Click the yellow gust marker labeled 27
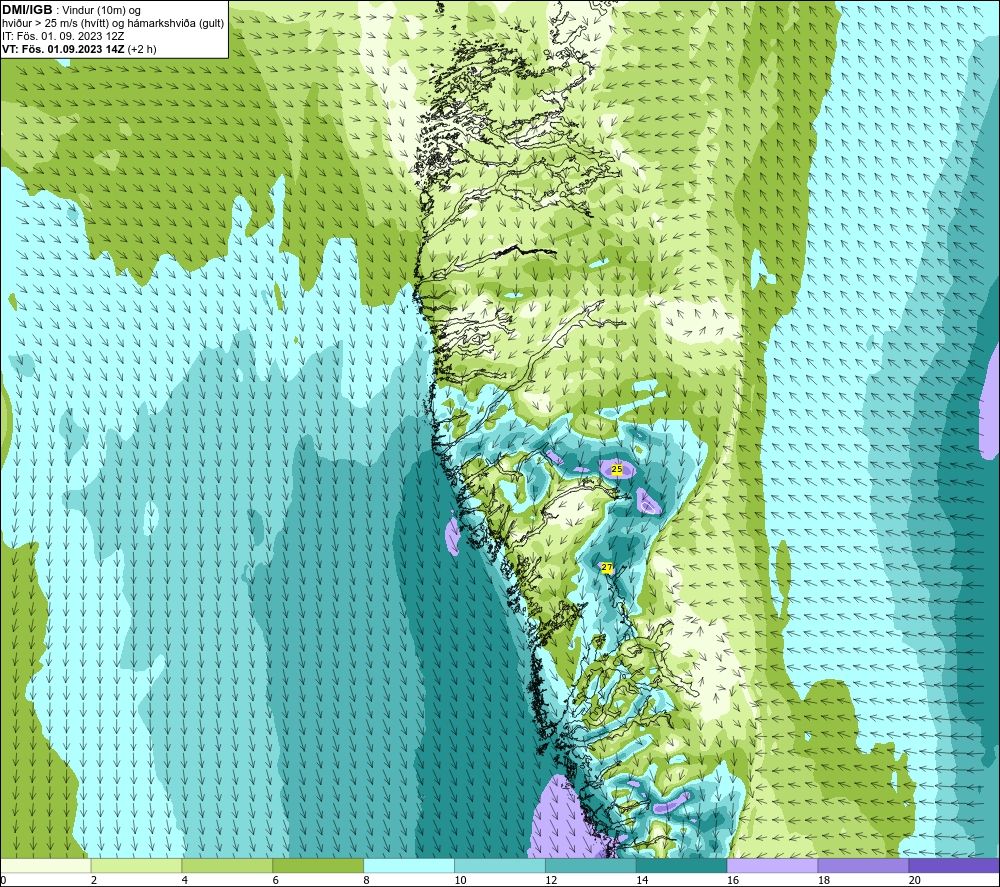This screenshot has height=887, width=1000. pos(607,568)
